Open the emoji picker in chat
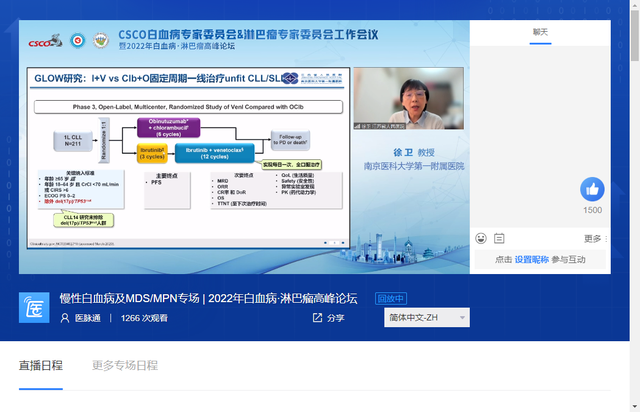 click(x=481, y=238)
